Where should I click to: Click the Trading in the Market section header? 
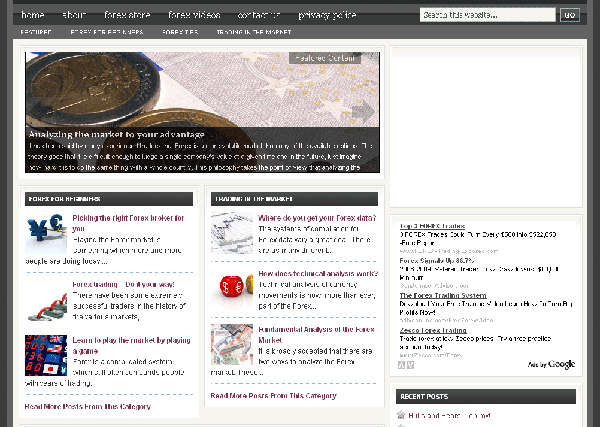click(294, 199)
